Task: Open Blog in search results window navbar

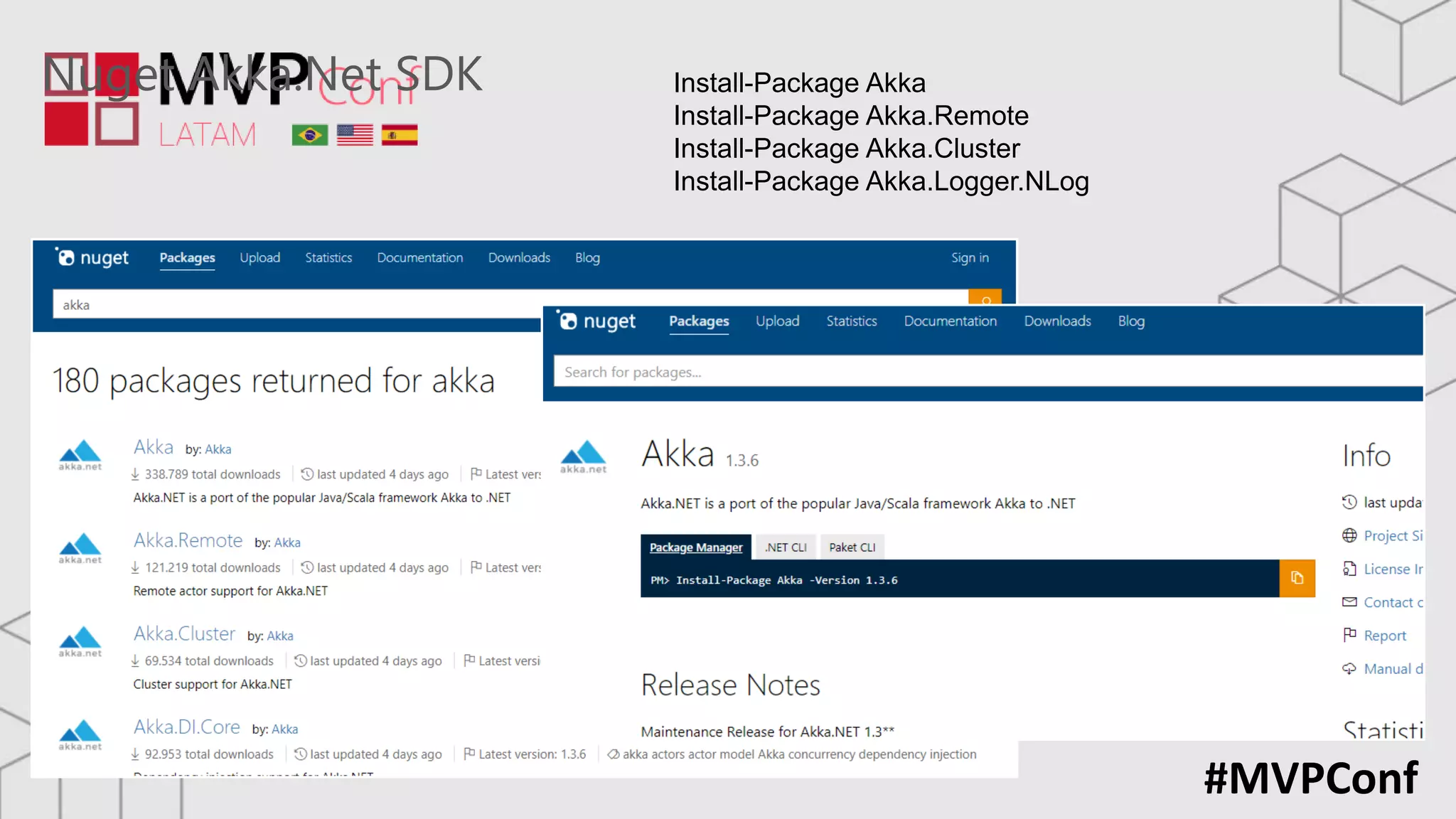Action: [587, 257]
